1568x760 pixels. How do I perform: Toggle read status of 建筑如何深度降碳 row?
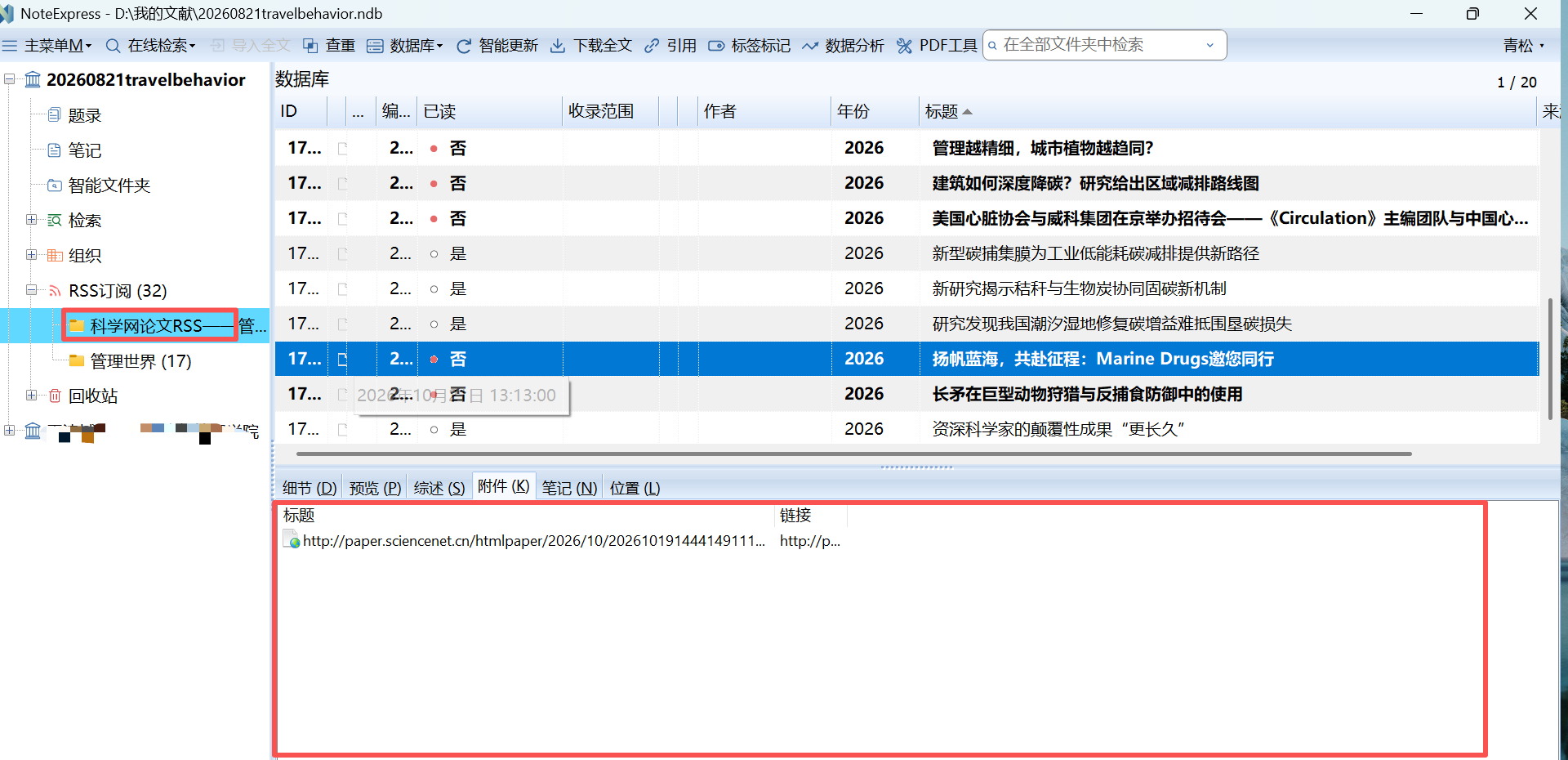point(434,183)
